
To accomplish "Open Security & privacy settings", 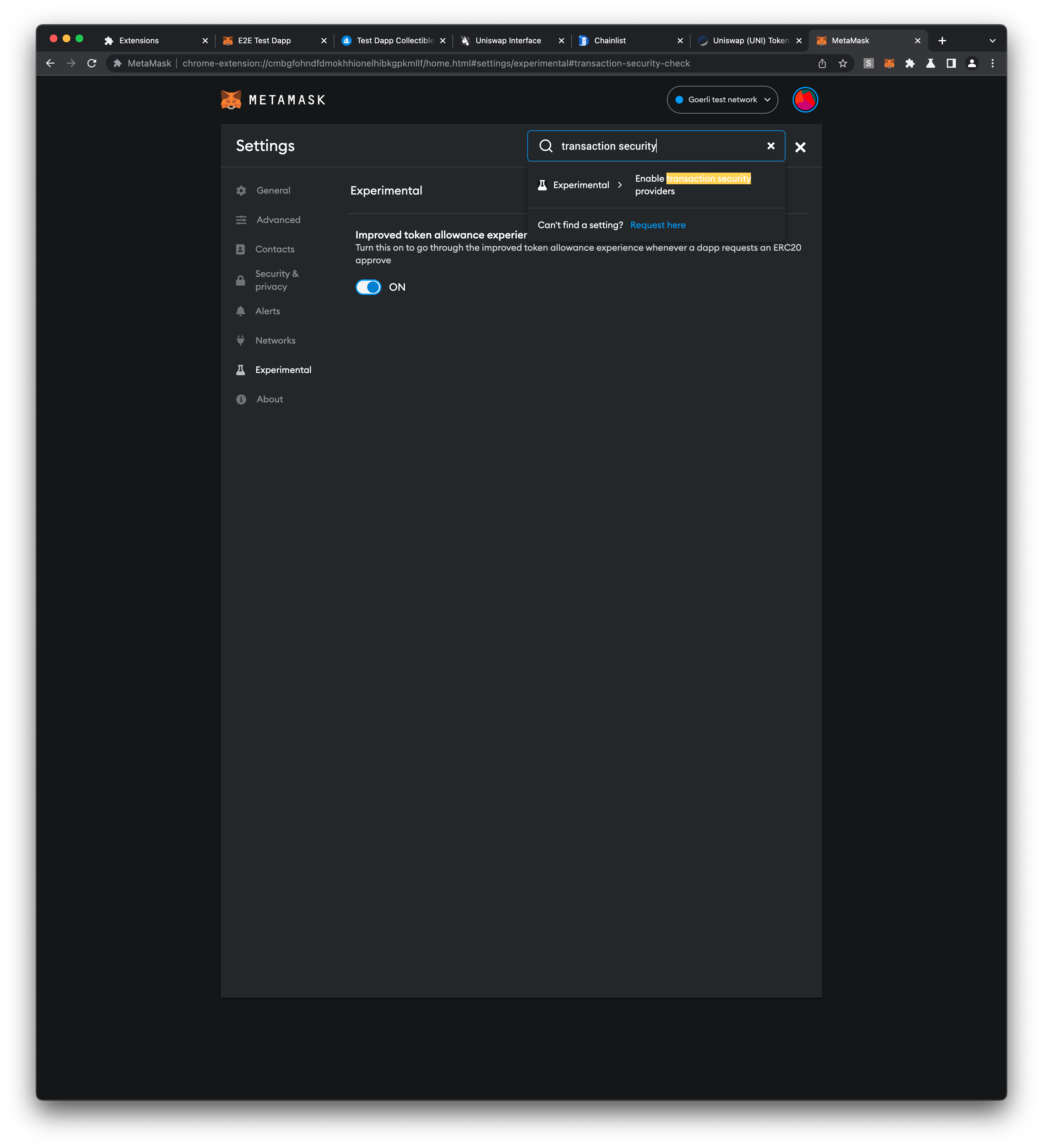I will click(x=276, y=280).
